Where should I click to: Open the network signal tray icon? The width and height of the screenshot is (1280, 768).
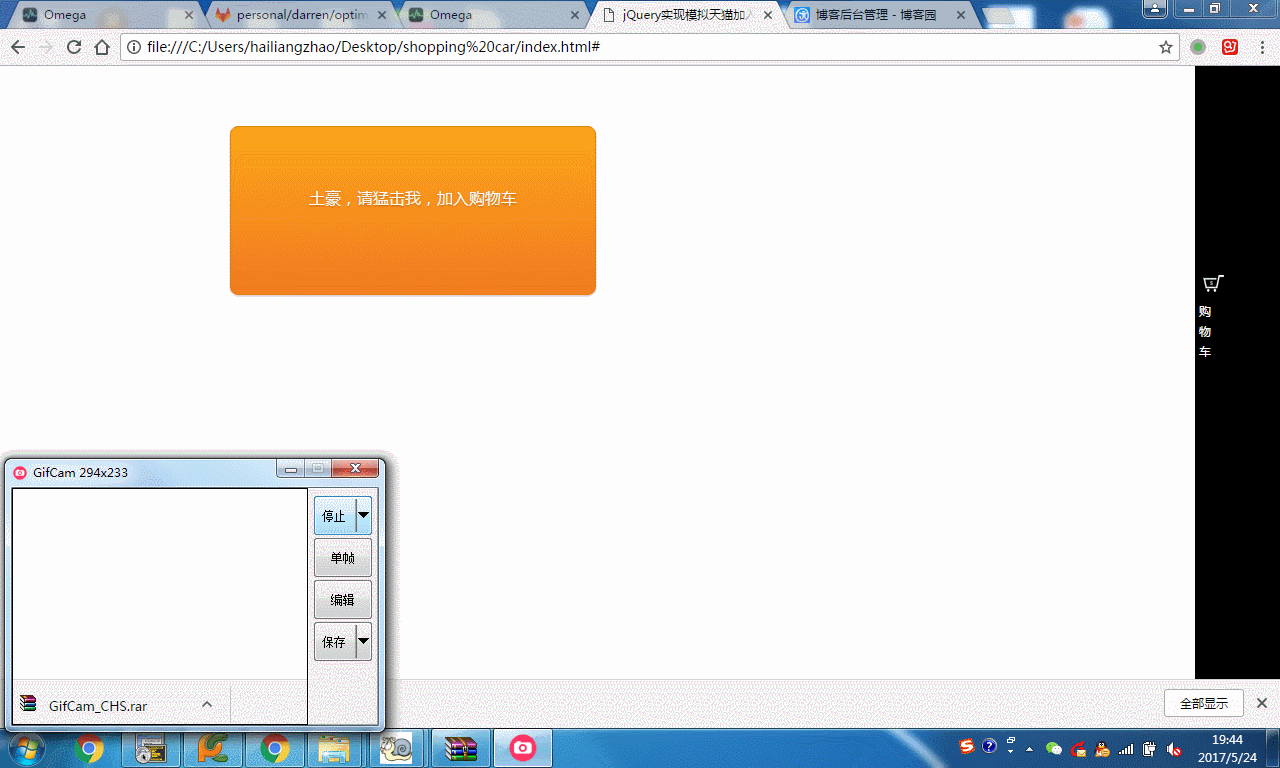click(x=1126, y=748)
